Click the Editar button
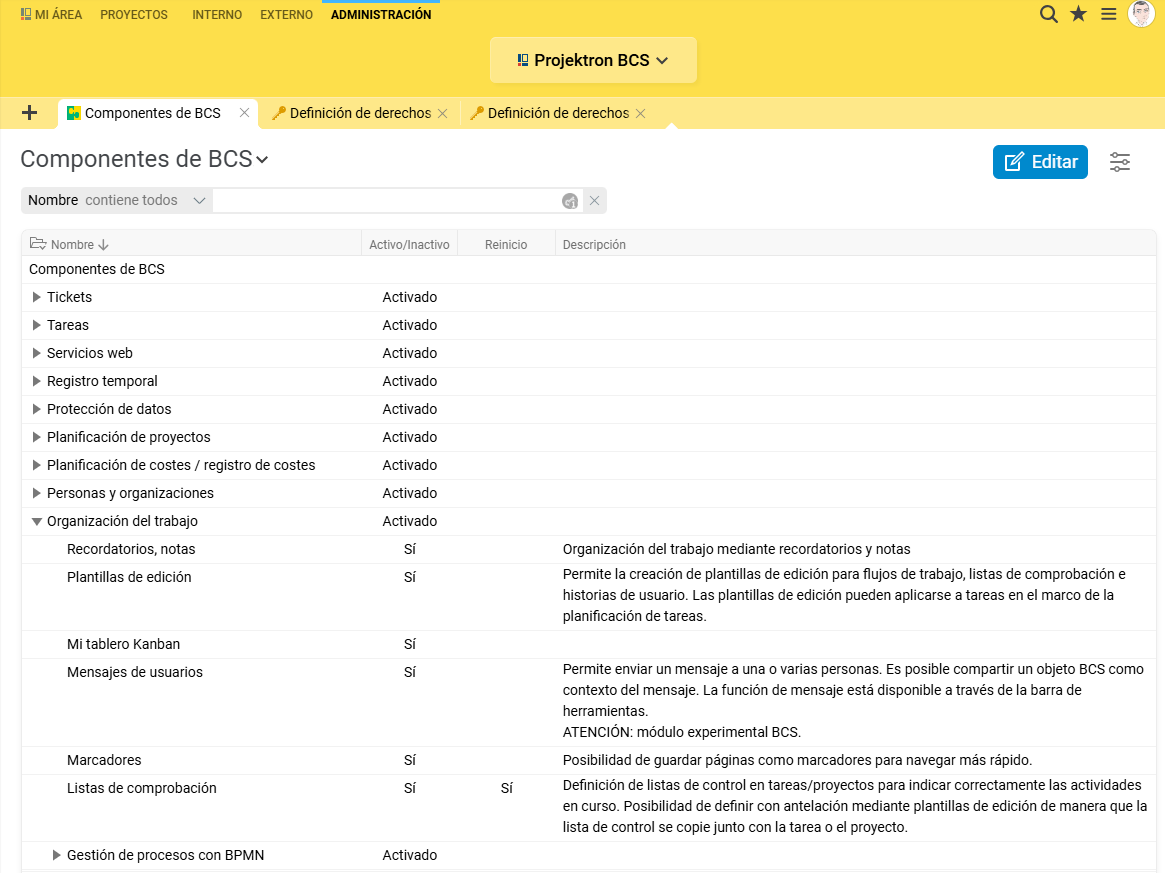This screenshot has height=873, width=1165. (x=1040, y=162)
